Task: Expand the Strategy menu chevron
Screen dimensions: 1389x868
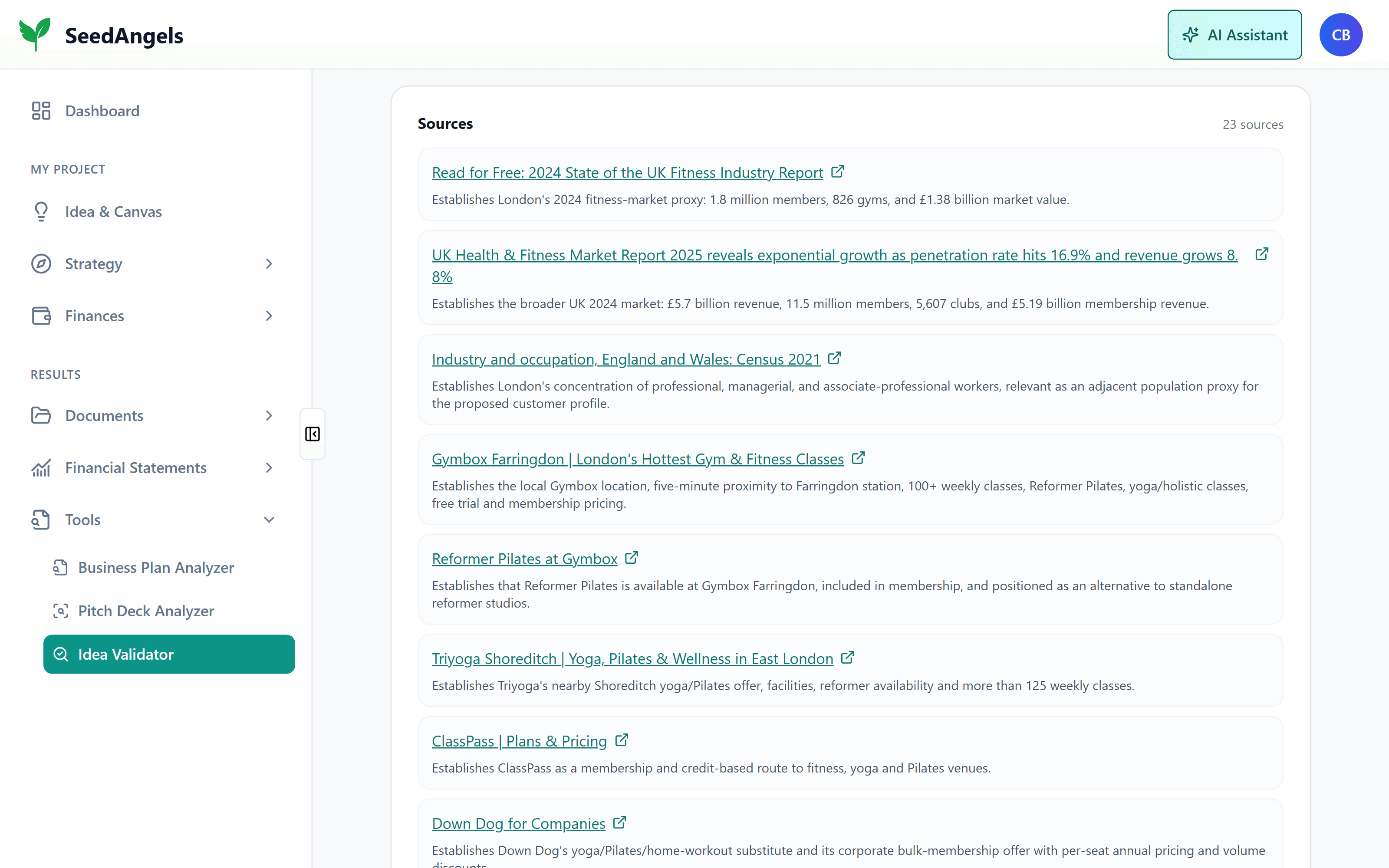Action: [x=269, y=263]
